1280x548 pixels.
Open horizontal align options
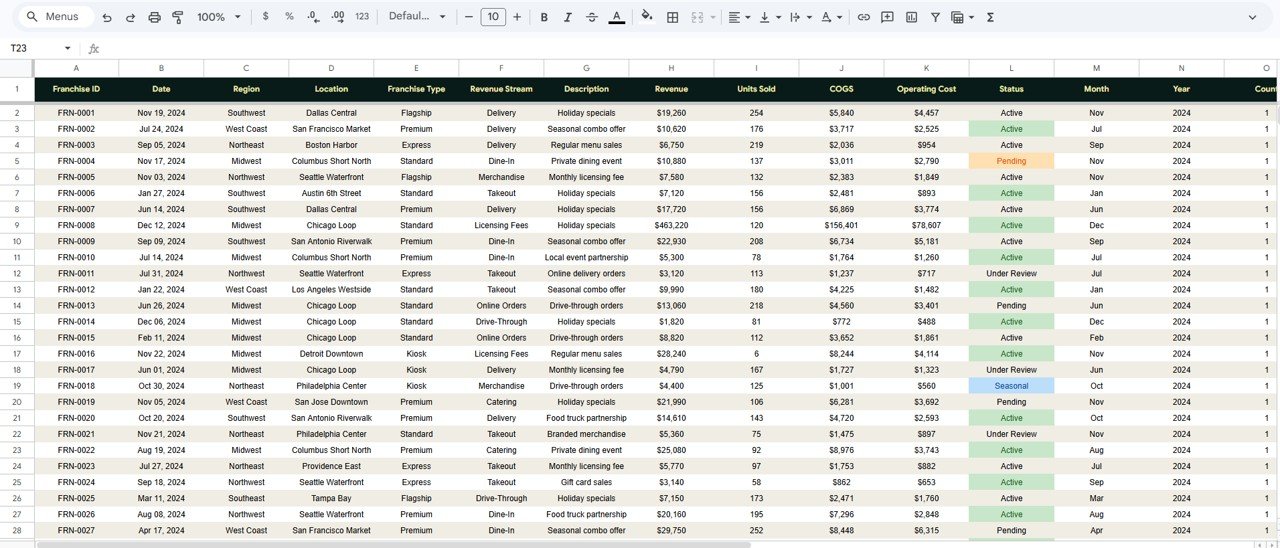pos(739,17)
